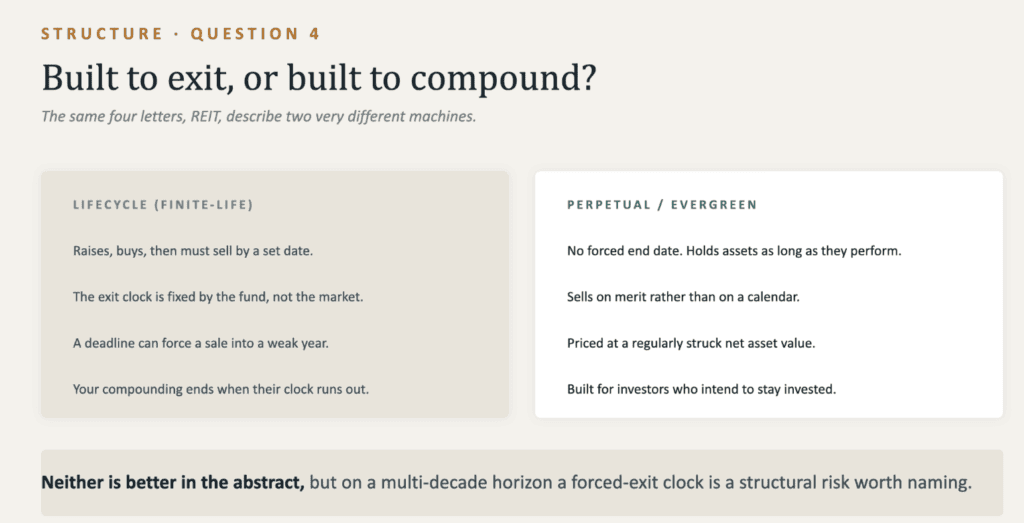1024x523 pixels.
Task: Click the 'Structure · Question 4' eyebrow label
Action: click(x=180, y=34)
